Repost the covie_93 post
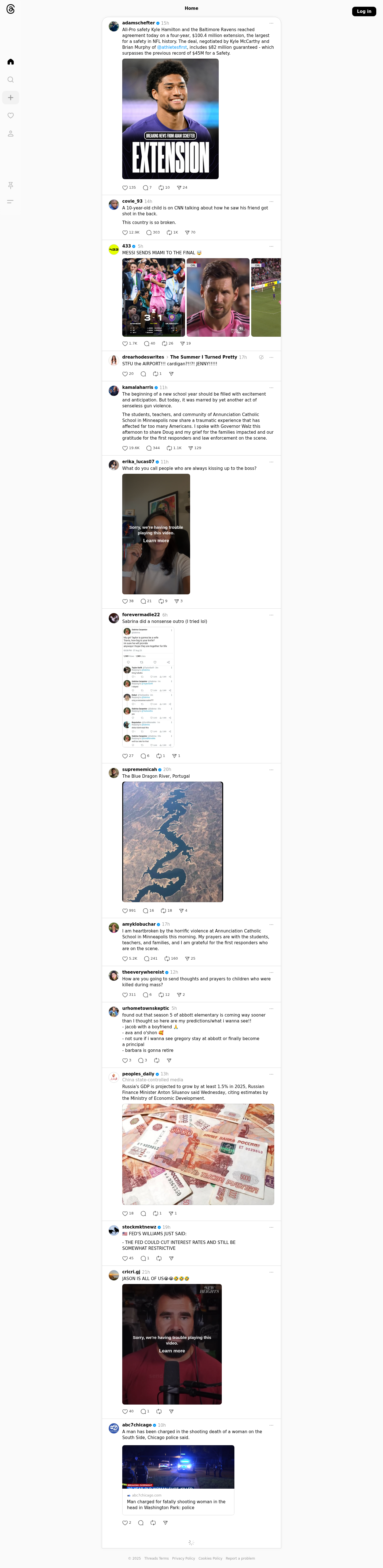Viewport: 383px width, 1568px height. (x=169, y=232)
